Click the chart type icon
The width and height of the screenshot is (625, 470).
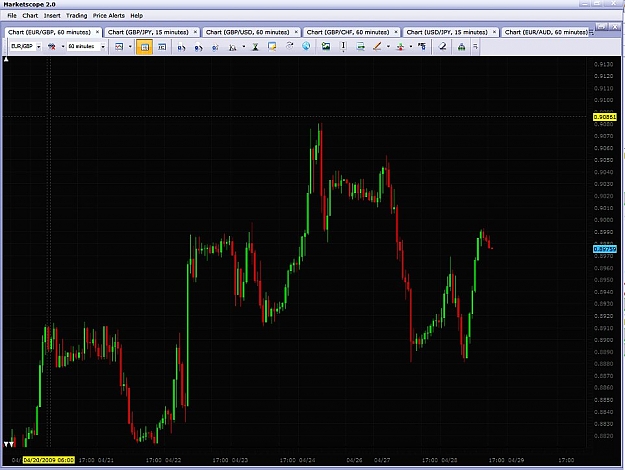119,47
